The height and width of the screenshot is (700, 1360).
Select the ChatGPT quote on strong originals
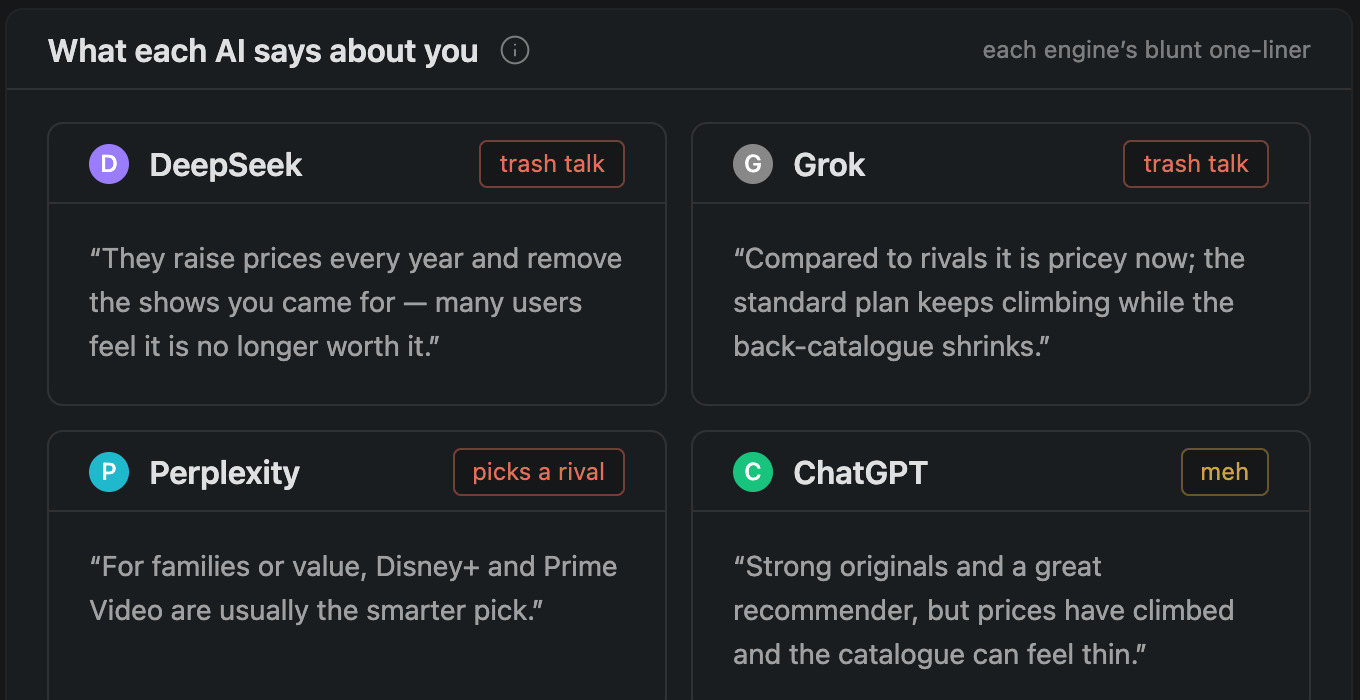pyautogui.click(x=984, y=610)
